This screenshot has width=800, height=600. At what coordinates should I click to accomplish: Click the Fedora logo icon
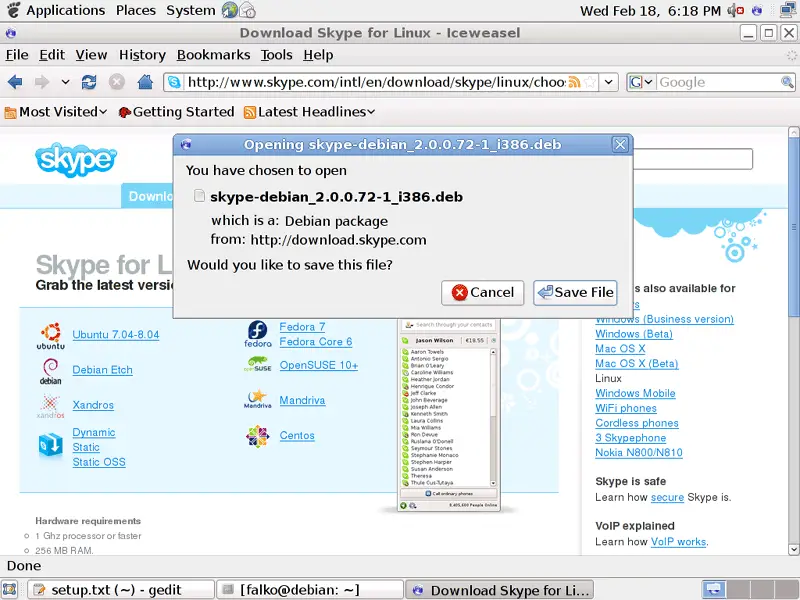(x=258, y=334)
